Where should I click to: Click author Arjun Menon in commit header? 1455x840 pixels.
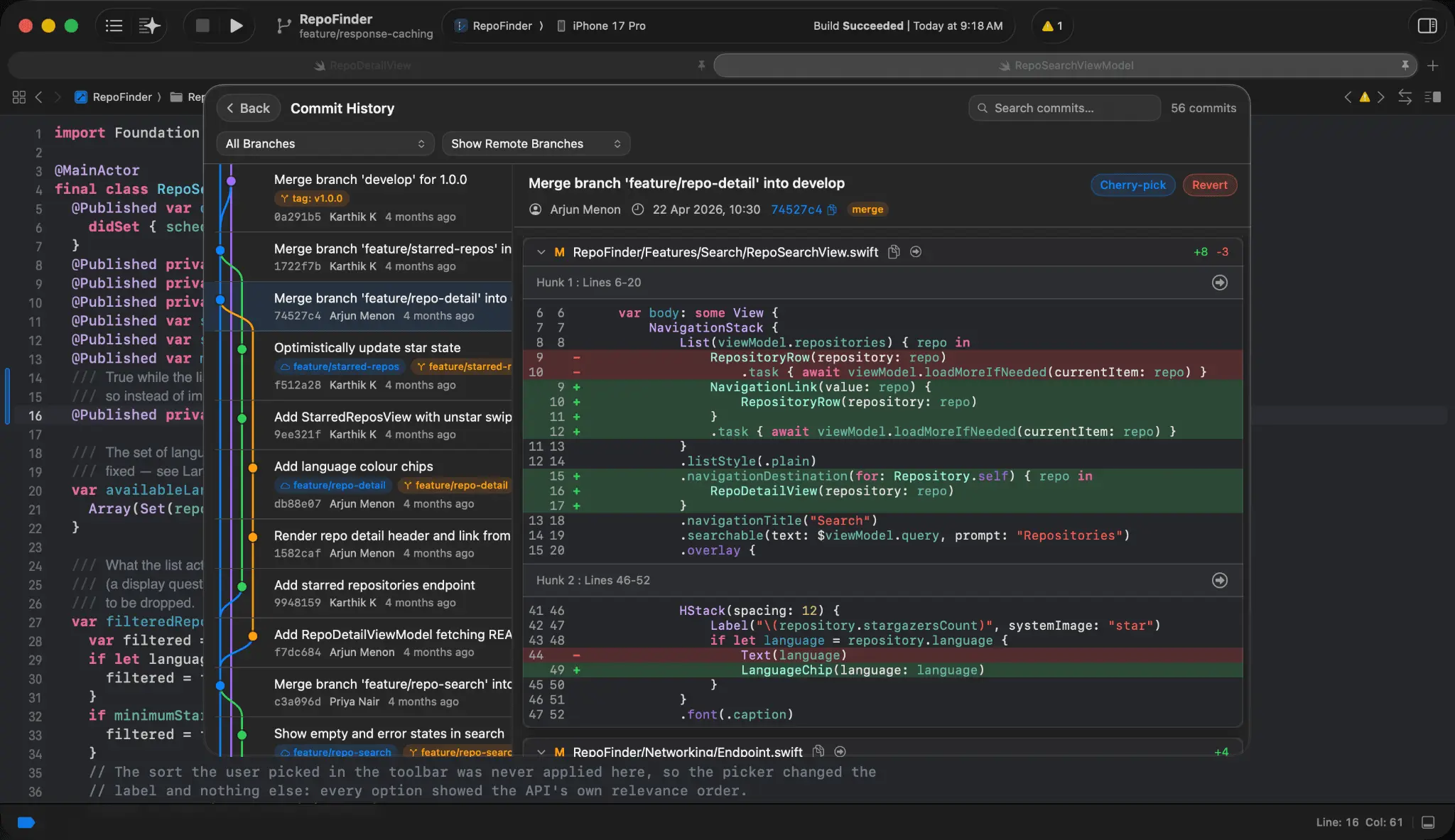click(x=585, y=209)
